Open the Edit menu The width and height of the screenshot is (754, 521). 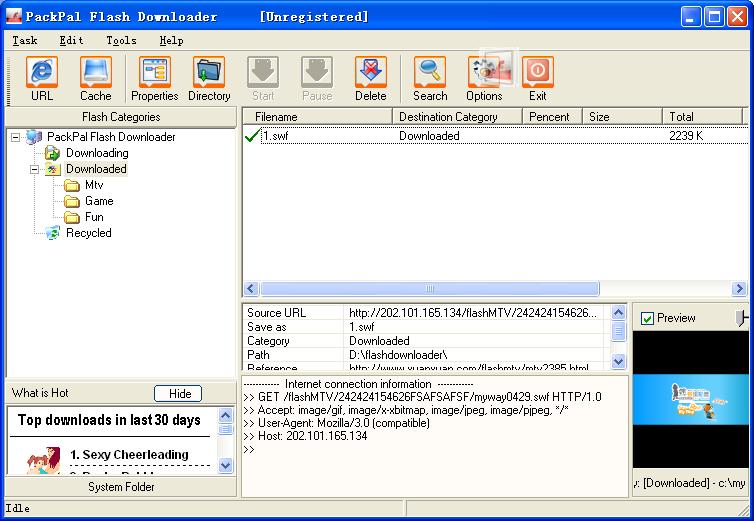click(x=71, y=40)
